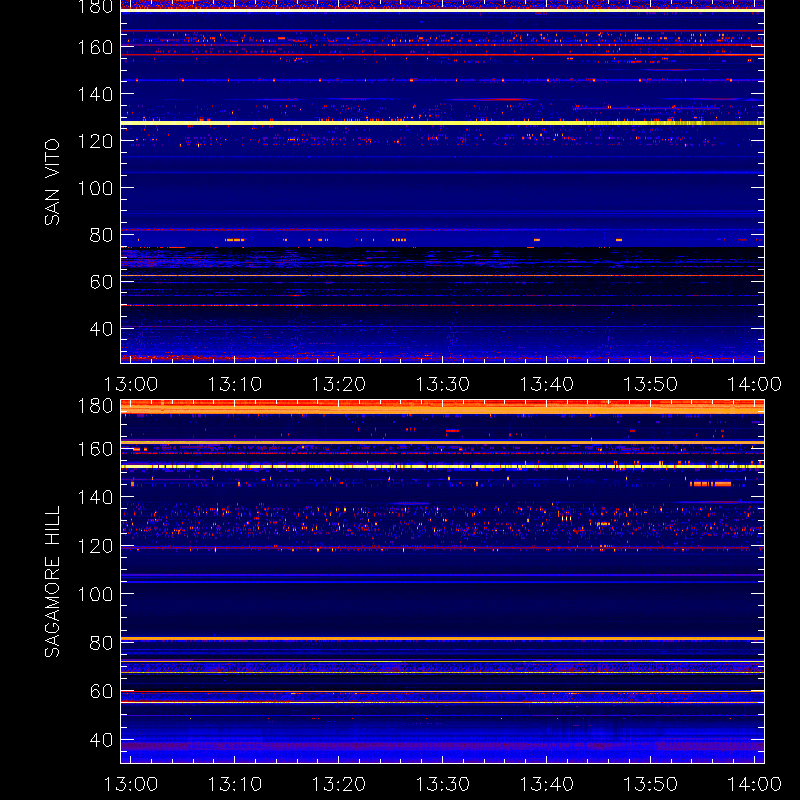Click the 13:30 time label under San Vito plot
Screen dimensions: 800x800
click(442, 384)
